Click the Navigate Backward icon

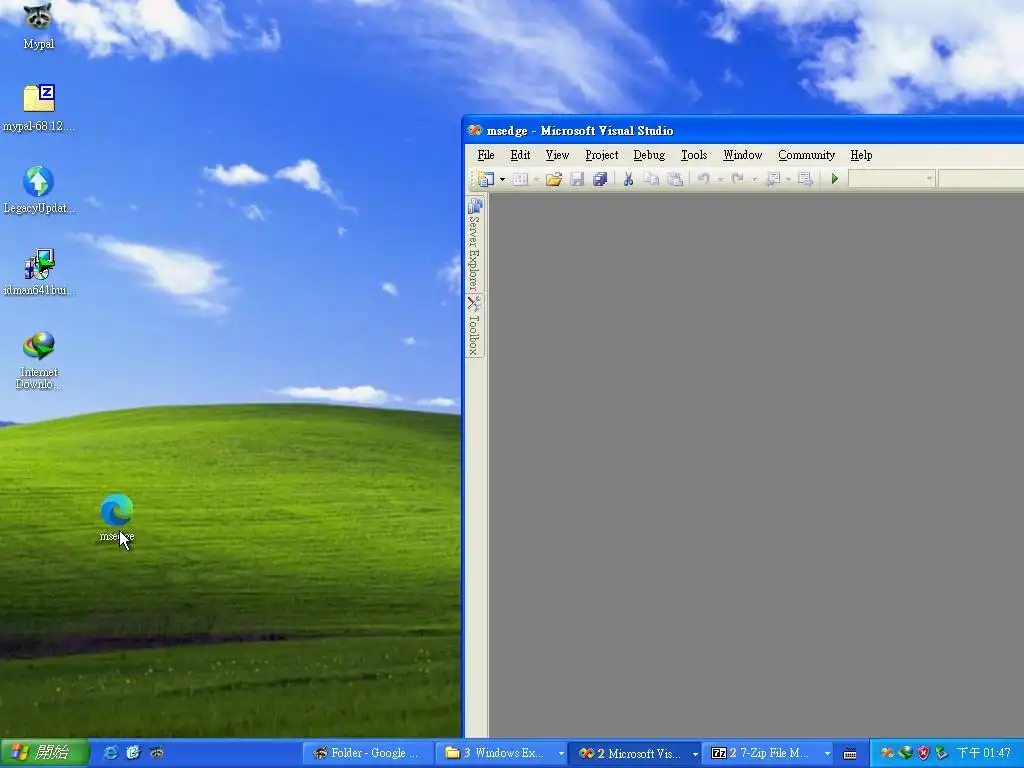pyautogui.click(x=773, y=179)
